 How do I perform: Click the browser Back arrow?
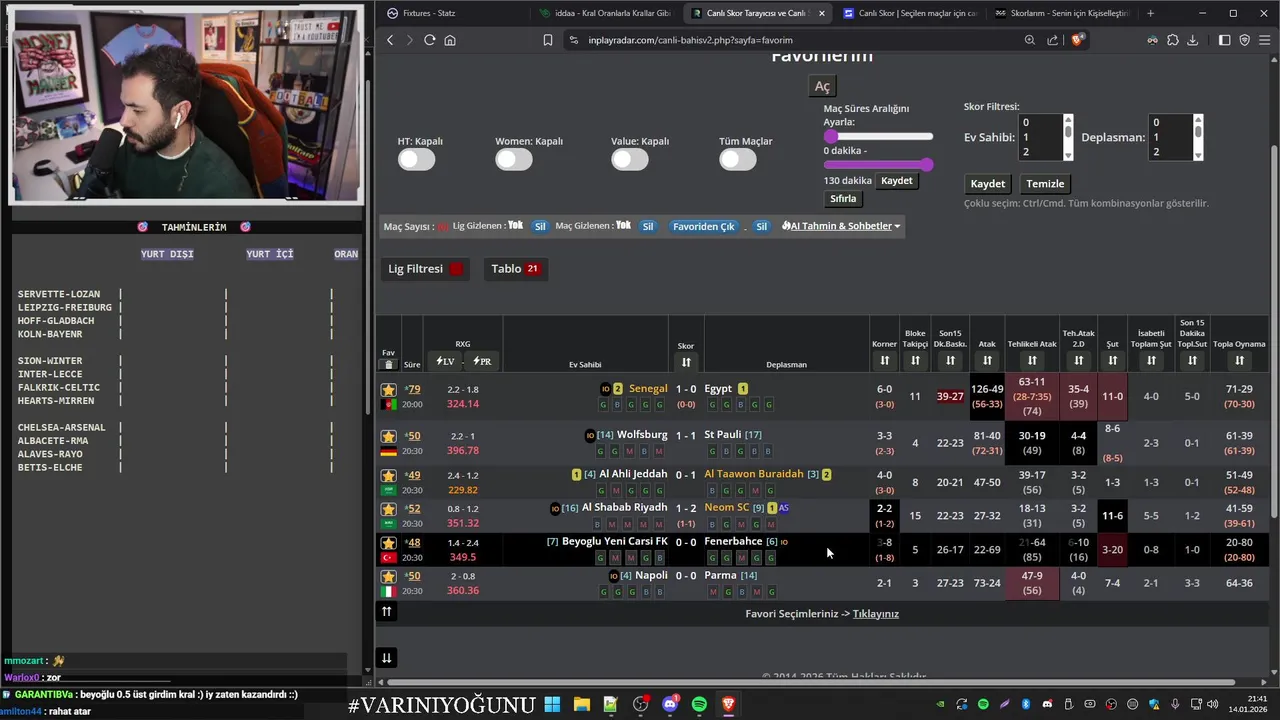coord(390,40)
